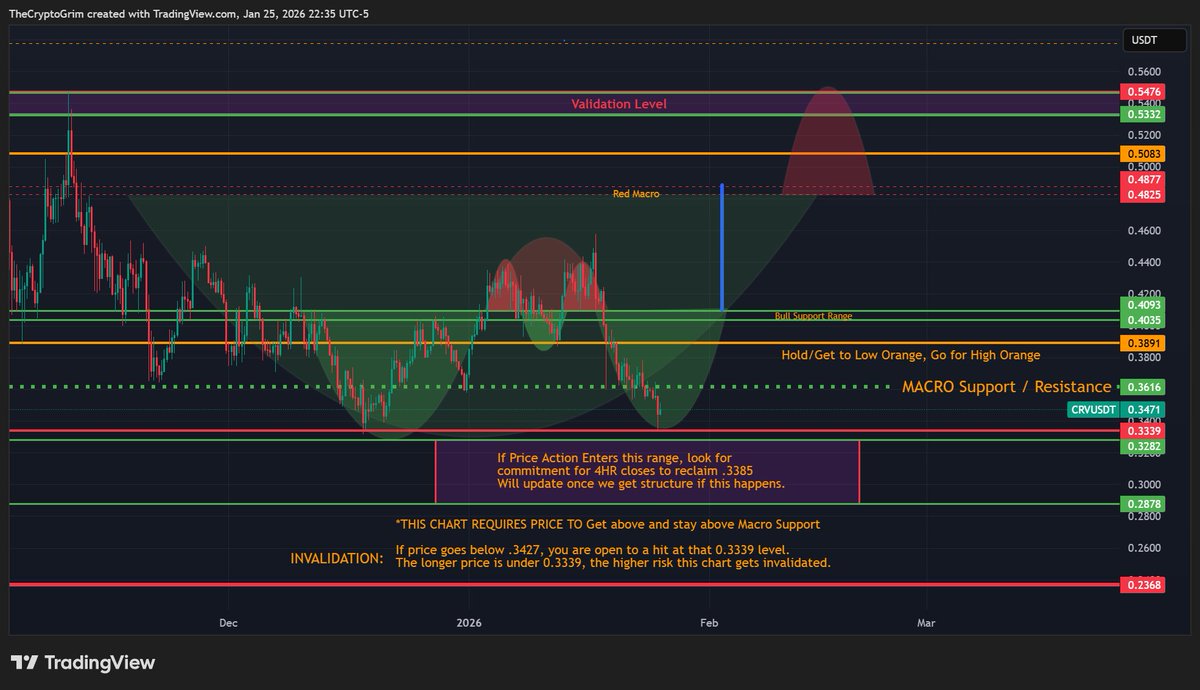Click the Mar date axis label
This screenshot has width=1200, height=690.
(927, 622)
